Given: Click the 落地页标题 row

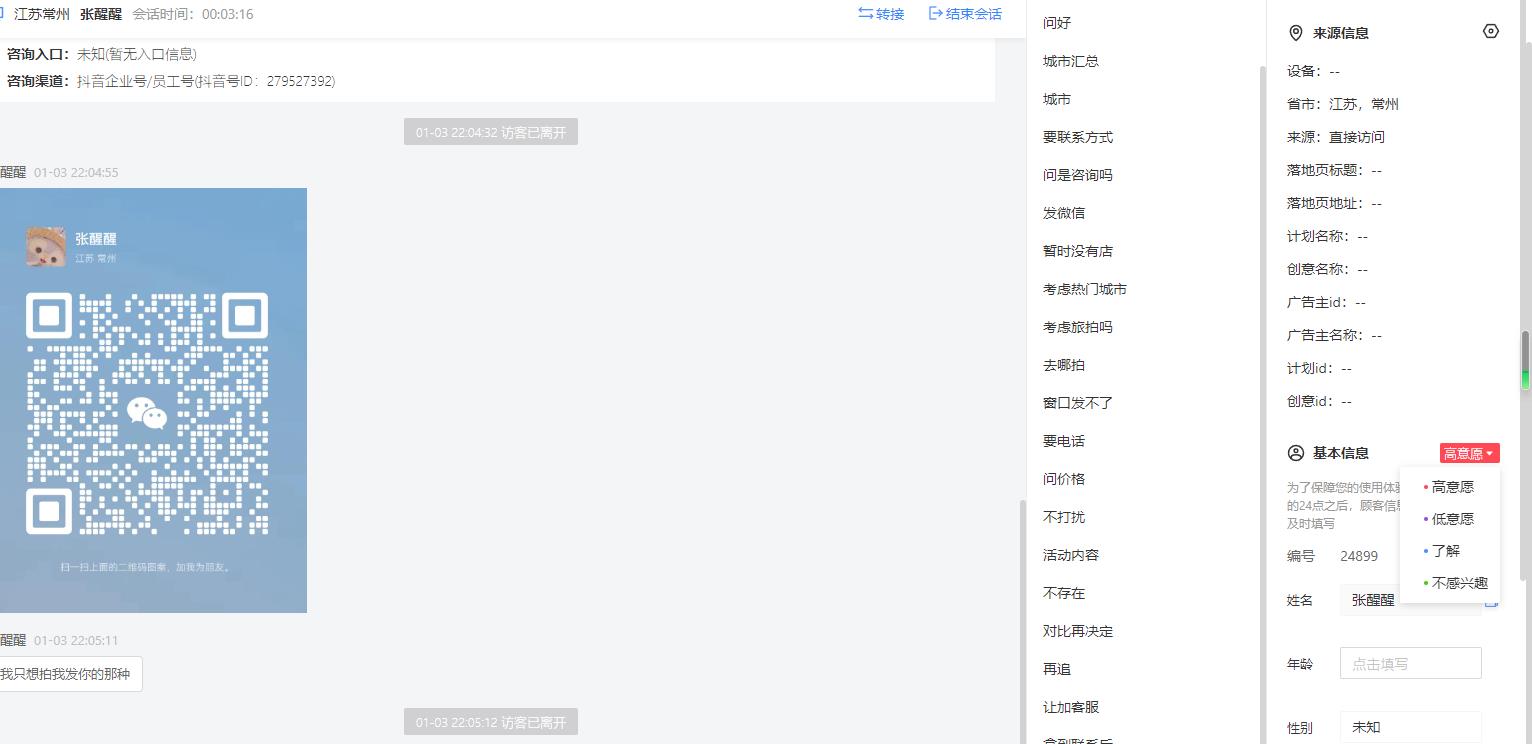Looking at the screenshot, I should pyautogui.click(x=1334, y=170).
